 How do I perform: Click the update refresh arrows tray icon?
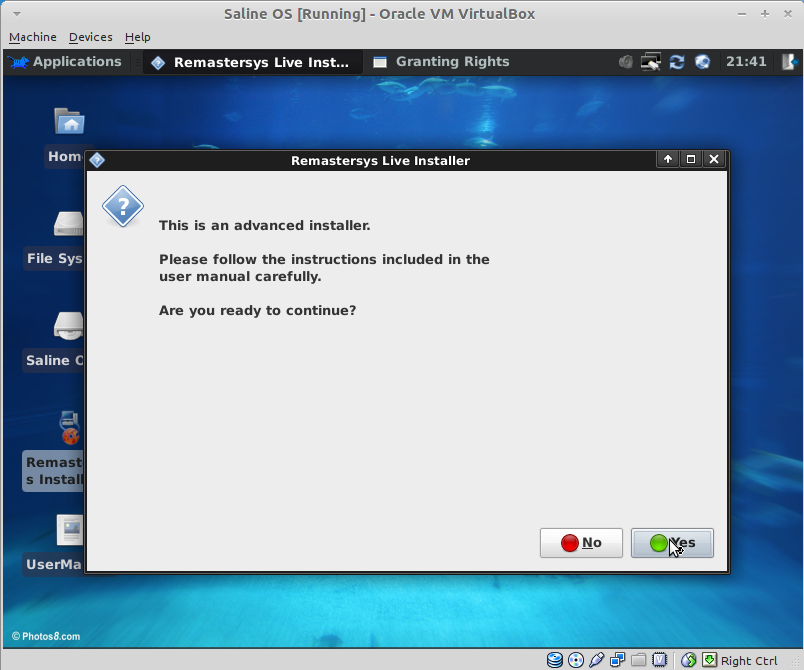(677, 62)
